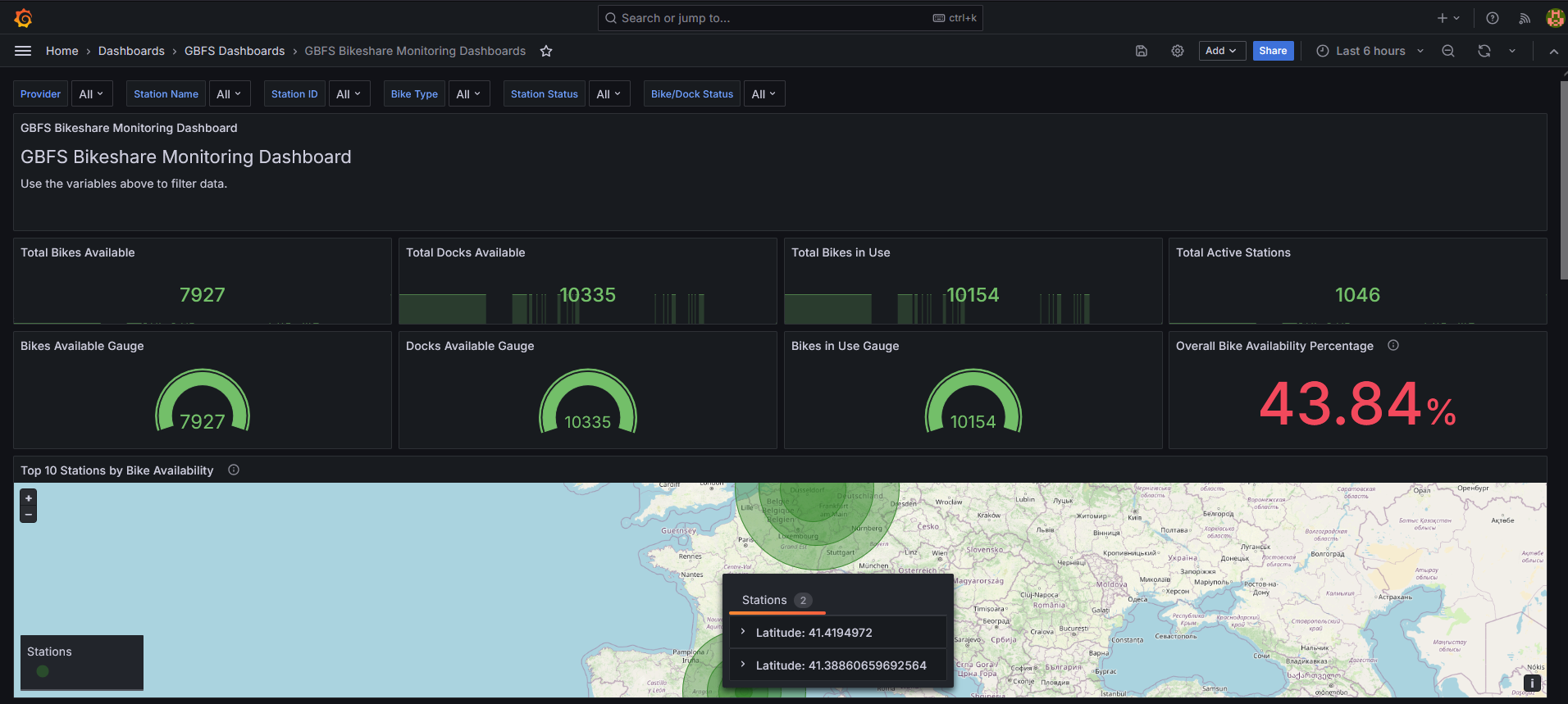Show info for Overall Bike Availability Percentage
Image resolution: width=1568 pixels, height=704 pixels.
pos(1393,345)
